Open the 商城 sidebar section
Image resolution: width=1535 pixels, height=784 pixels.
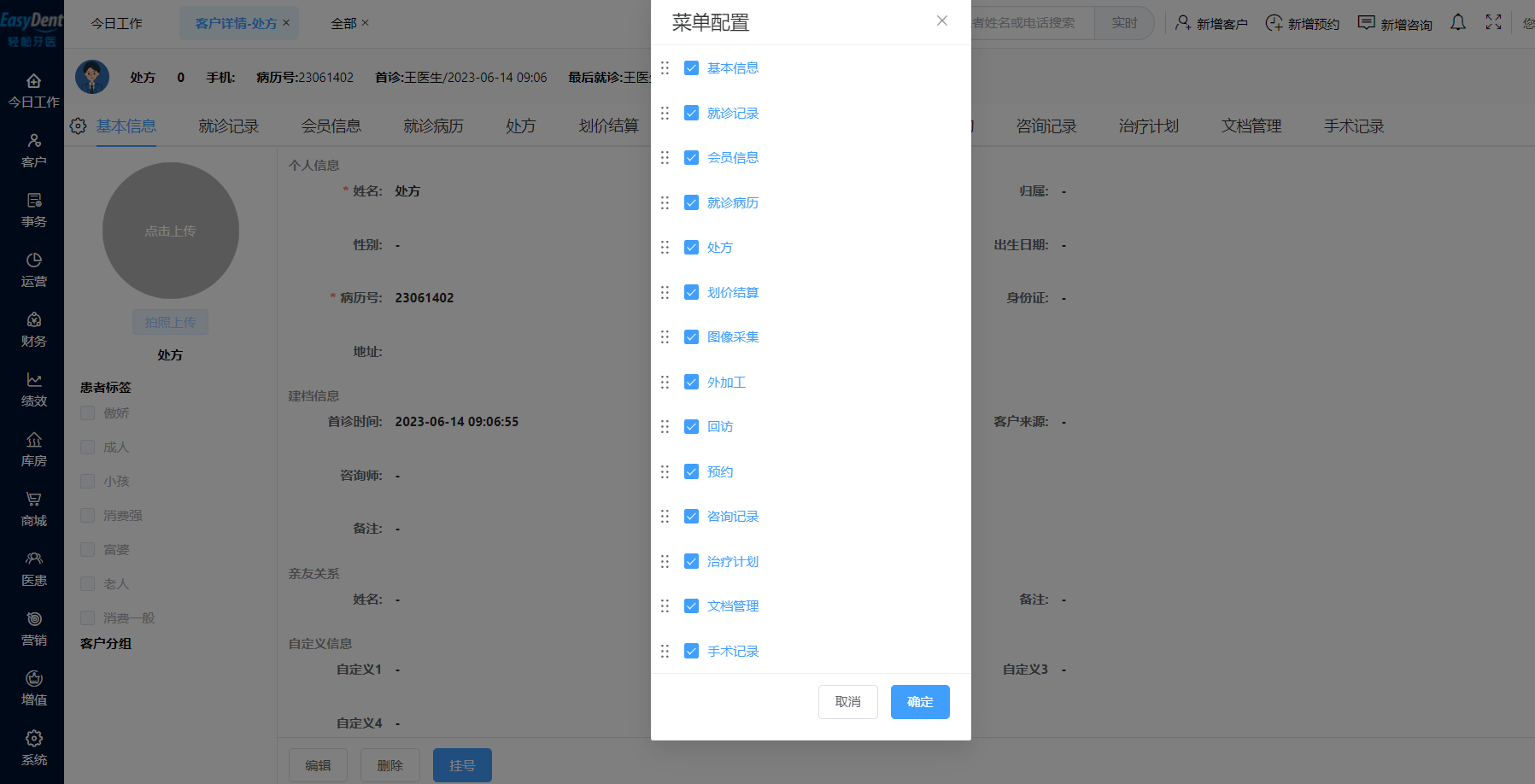(33, 510)
